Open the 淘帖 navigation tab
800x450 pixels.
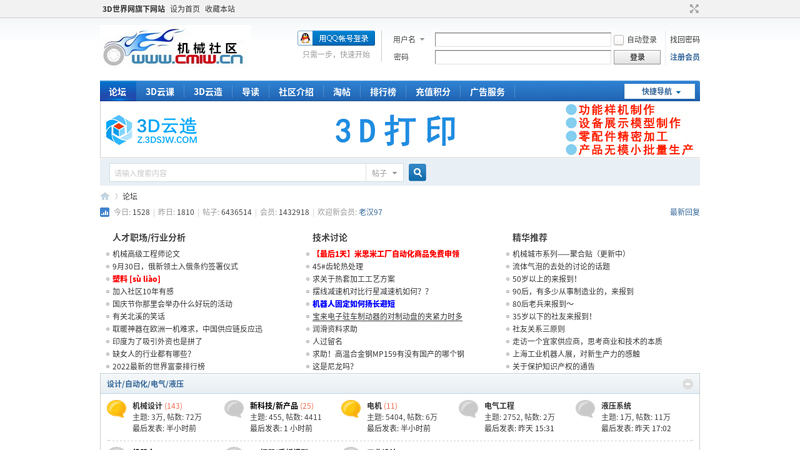pos(342,92)
